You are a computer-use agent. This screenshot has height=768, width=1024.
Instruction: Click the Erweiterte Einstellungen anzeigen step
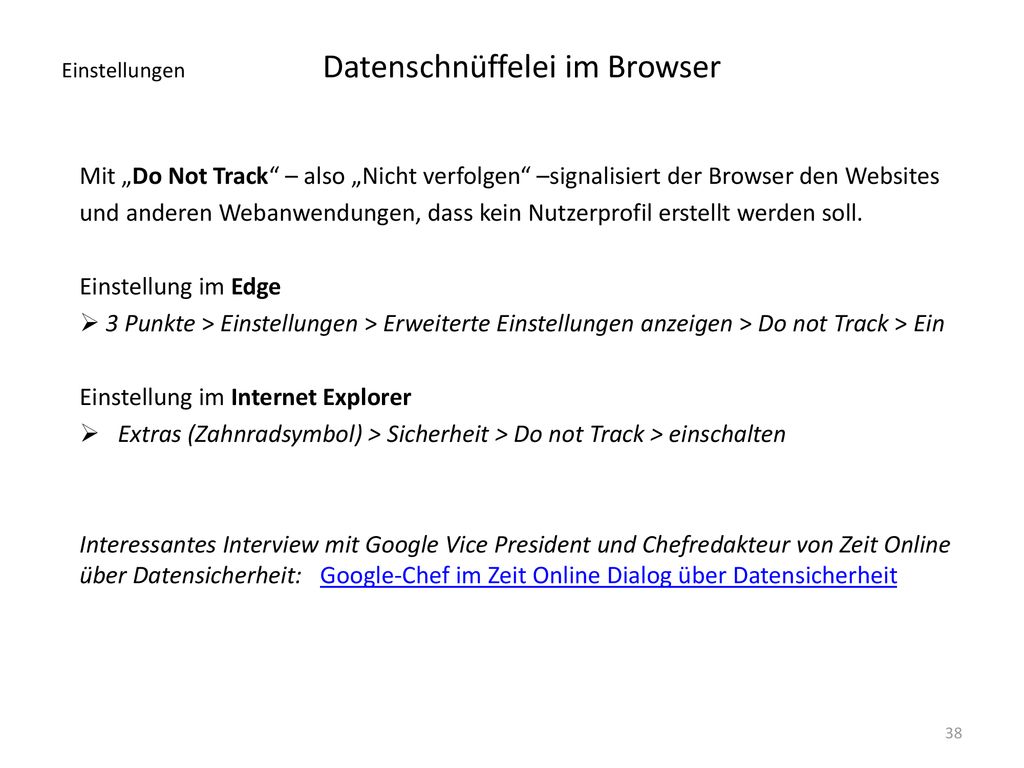click(558, 323)
